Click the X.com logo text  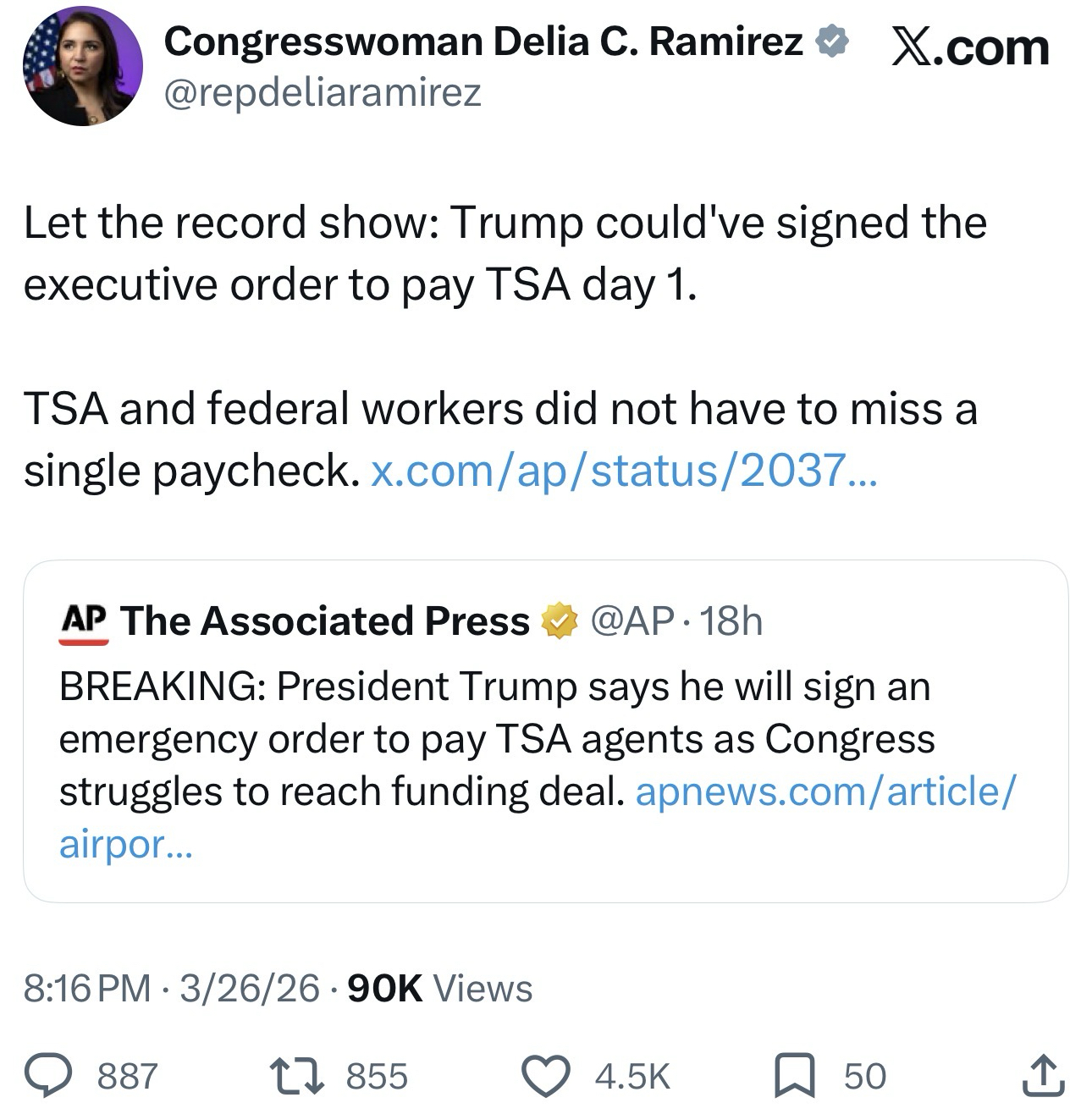pos(970,47)
